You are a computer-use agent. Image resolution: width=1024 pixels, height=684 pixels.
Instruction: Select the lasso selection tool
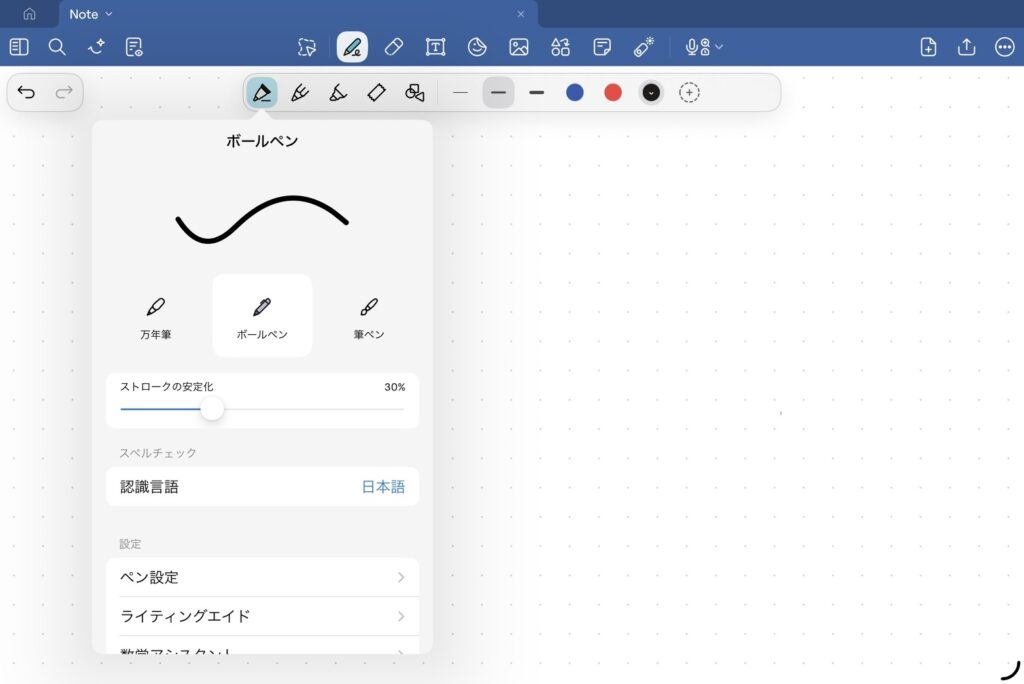point(307,47)
